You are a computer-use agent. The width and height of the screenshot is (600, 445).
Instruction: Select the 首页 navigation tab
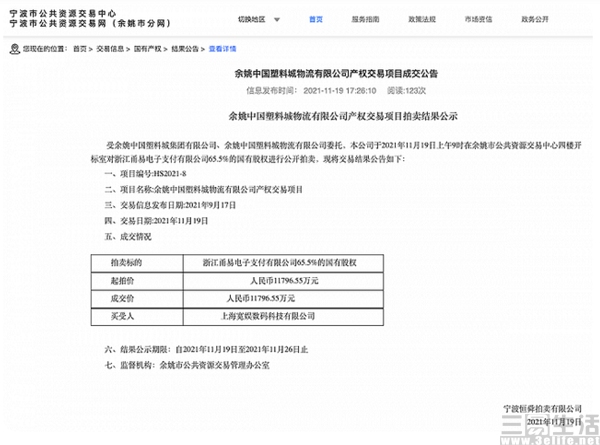tap(316, 19)
